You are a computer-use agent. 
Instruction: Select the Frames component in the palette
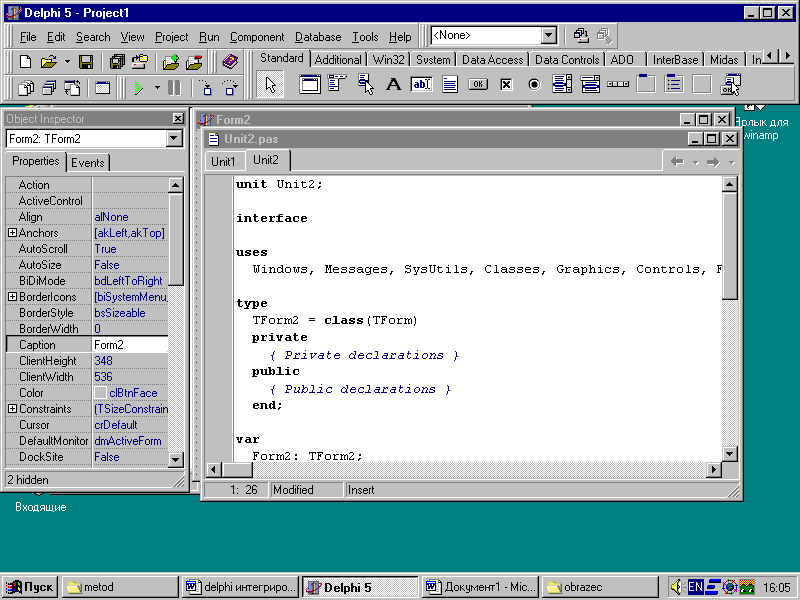click(x=310, y=84)
